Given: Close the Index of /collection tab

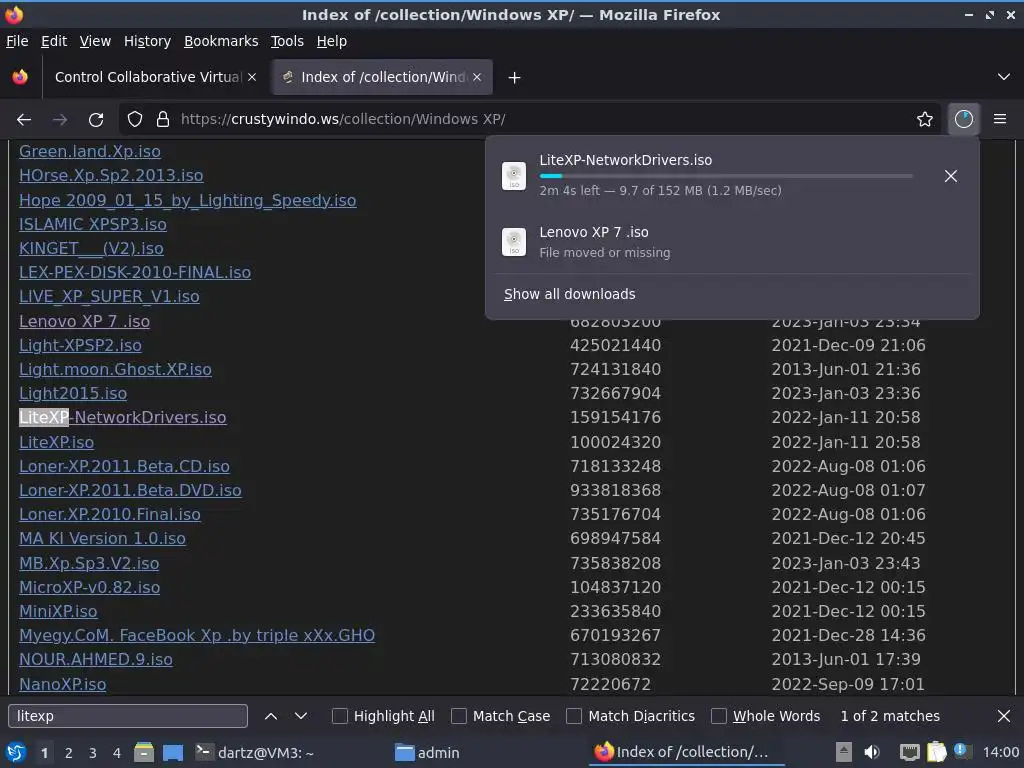Looking at the screenshot, I should coord(477,77).
